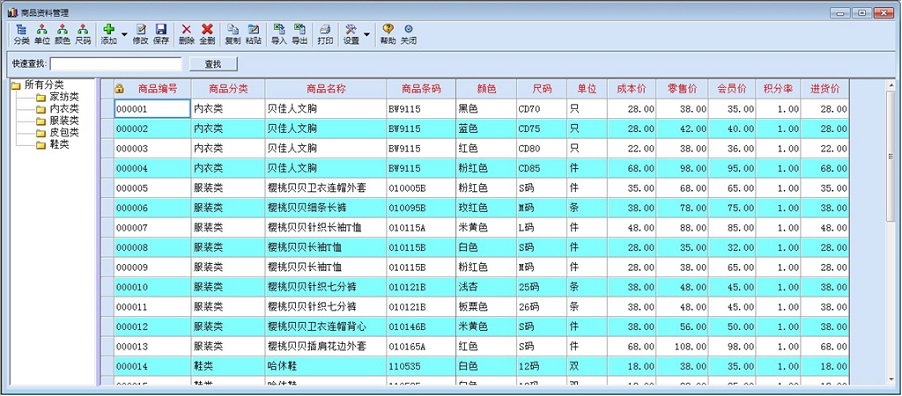Click the 玫红色 color cell

point(486,208)
